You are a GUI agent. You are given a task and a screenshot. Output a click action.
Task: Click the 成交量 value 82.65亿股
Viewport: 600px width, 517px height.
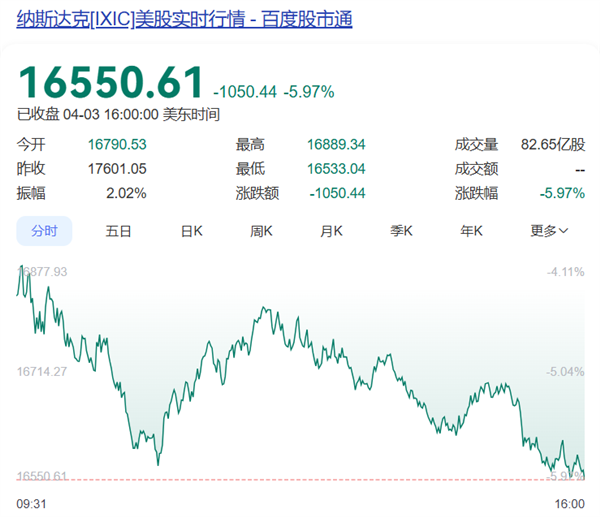click(553, 145)
